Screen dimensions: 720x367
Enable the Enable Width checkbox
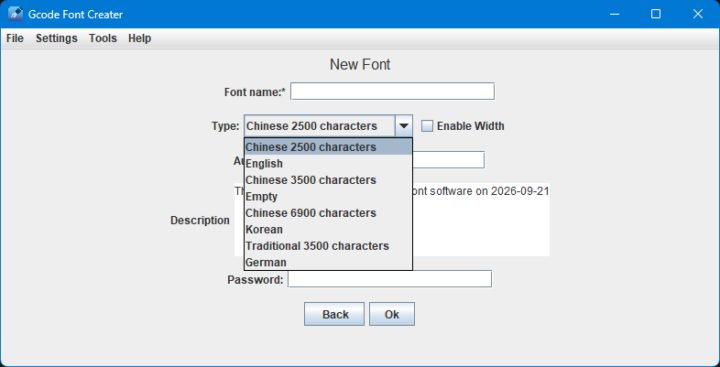point(427,126)
